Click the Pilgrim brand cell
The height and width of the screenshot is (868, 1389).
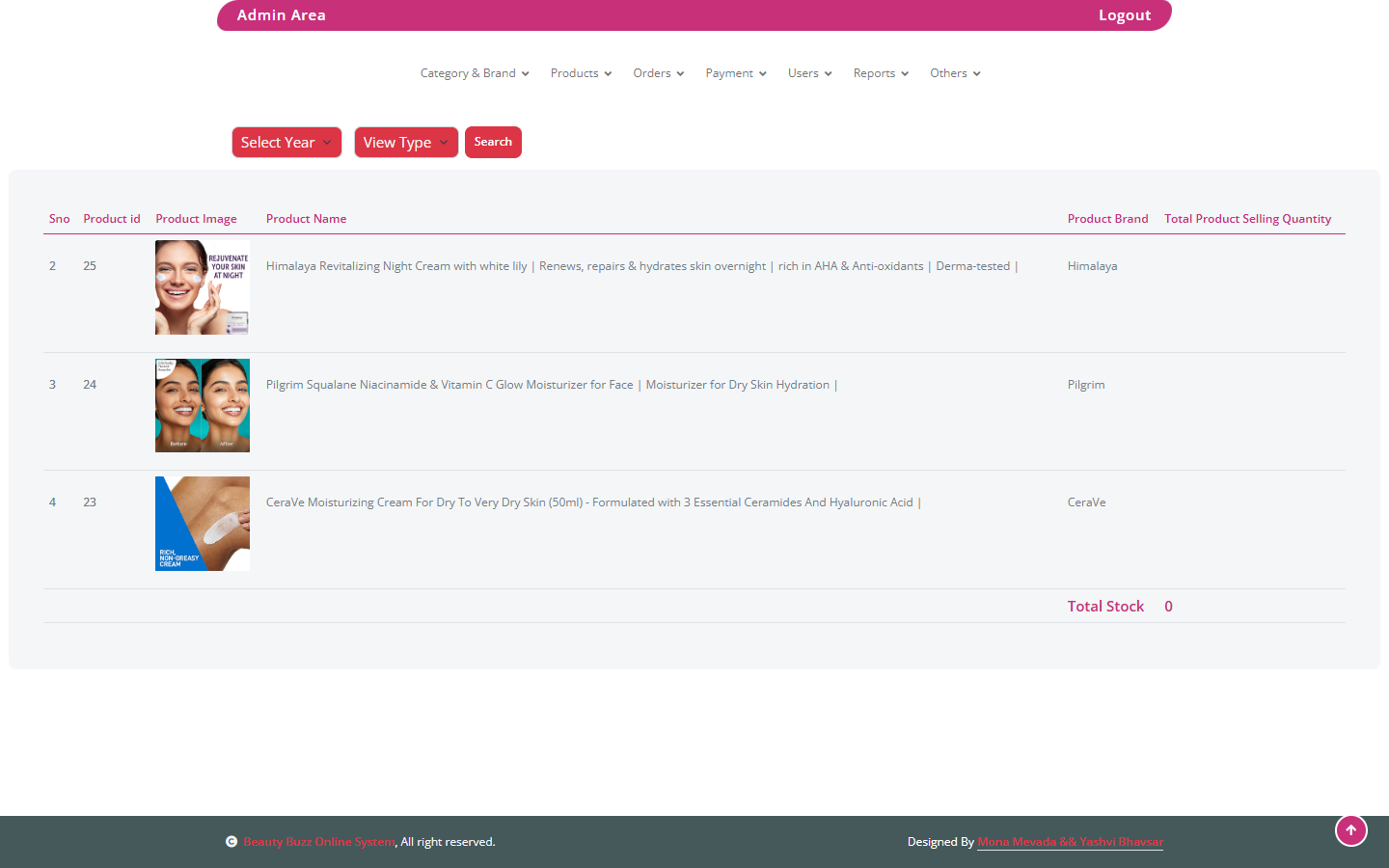click(x=1086, y=385)
